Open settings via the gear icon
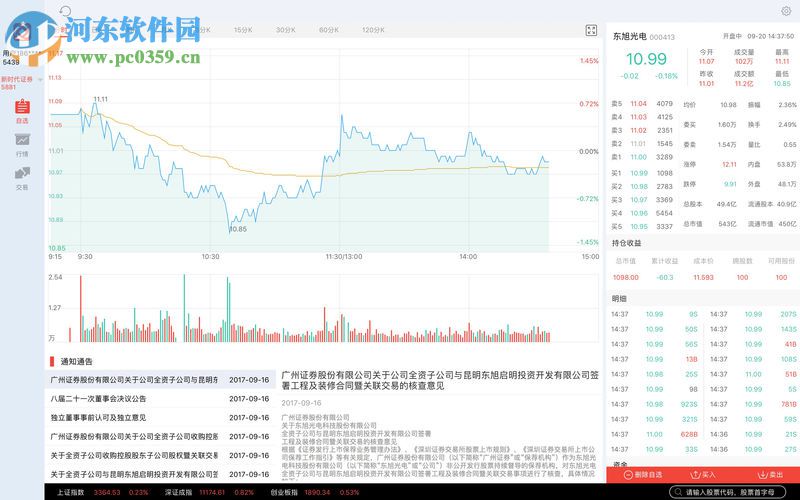The width and height of the screenshot is (800, 500). 786,11
